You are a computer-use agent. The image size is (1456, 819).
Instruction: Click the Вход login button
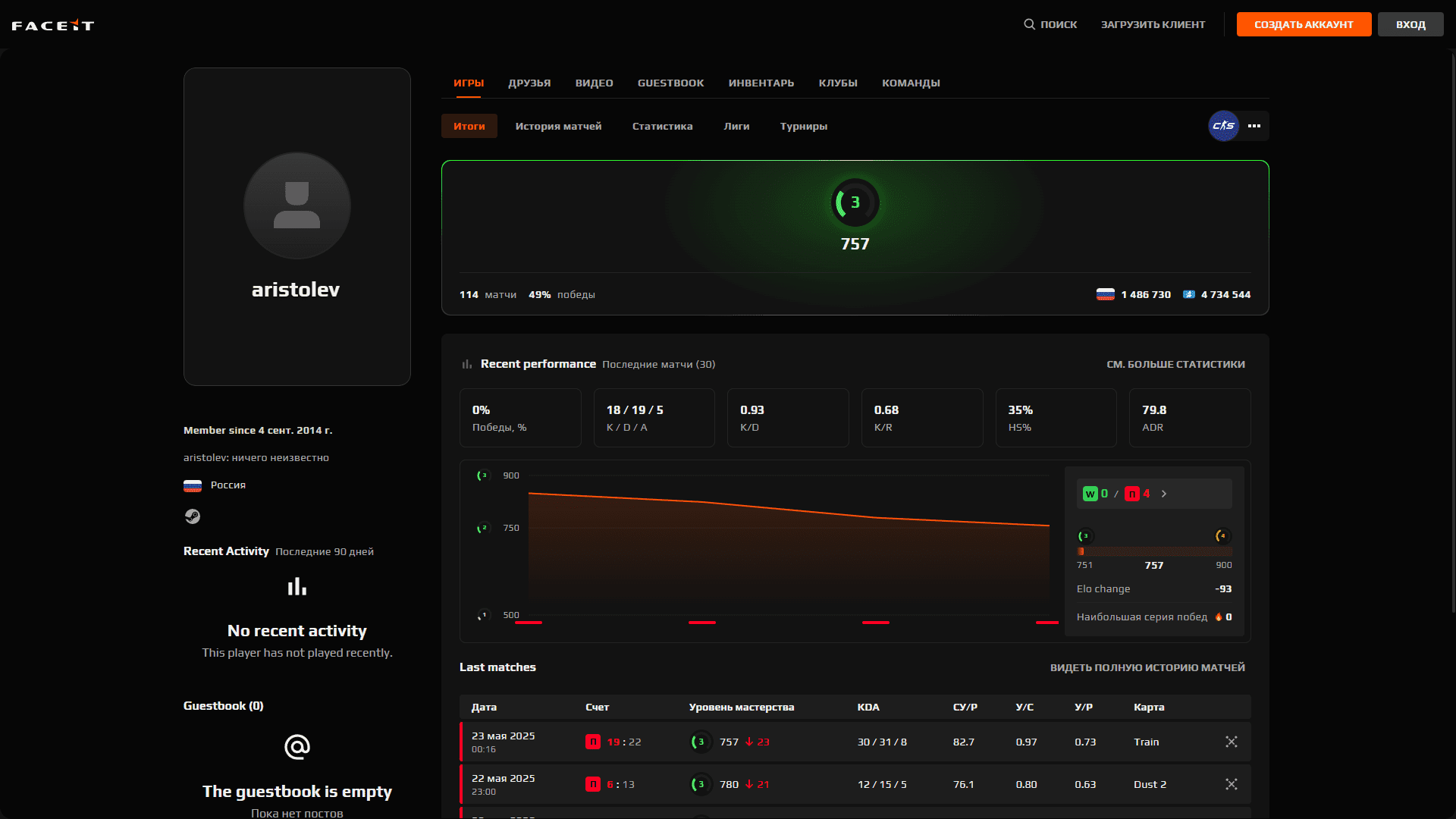point(1410,24)
